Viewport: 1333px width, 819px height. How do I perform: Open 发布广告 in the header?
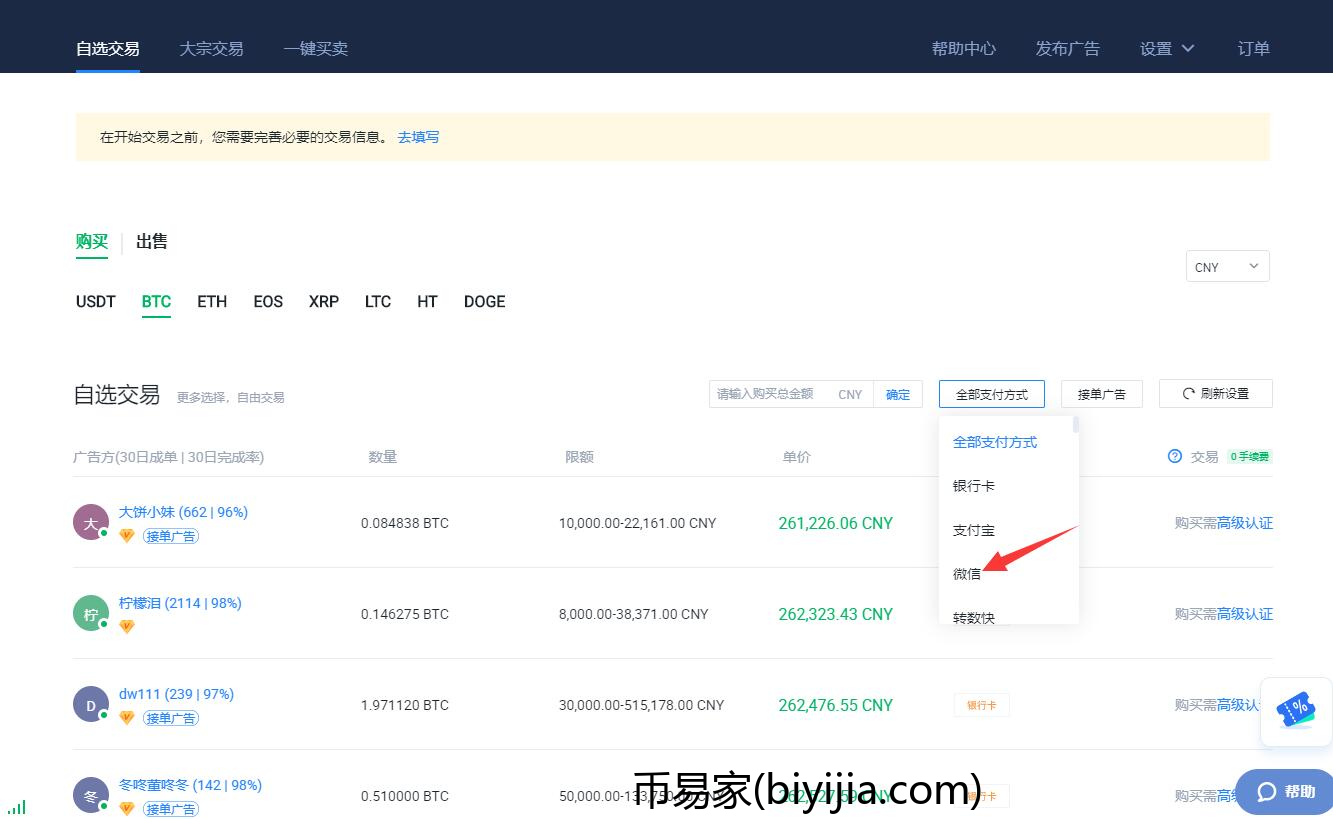click(x=1068, y=48)
